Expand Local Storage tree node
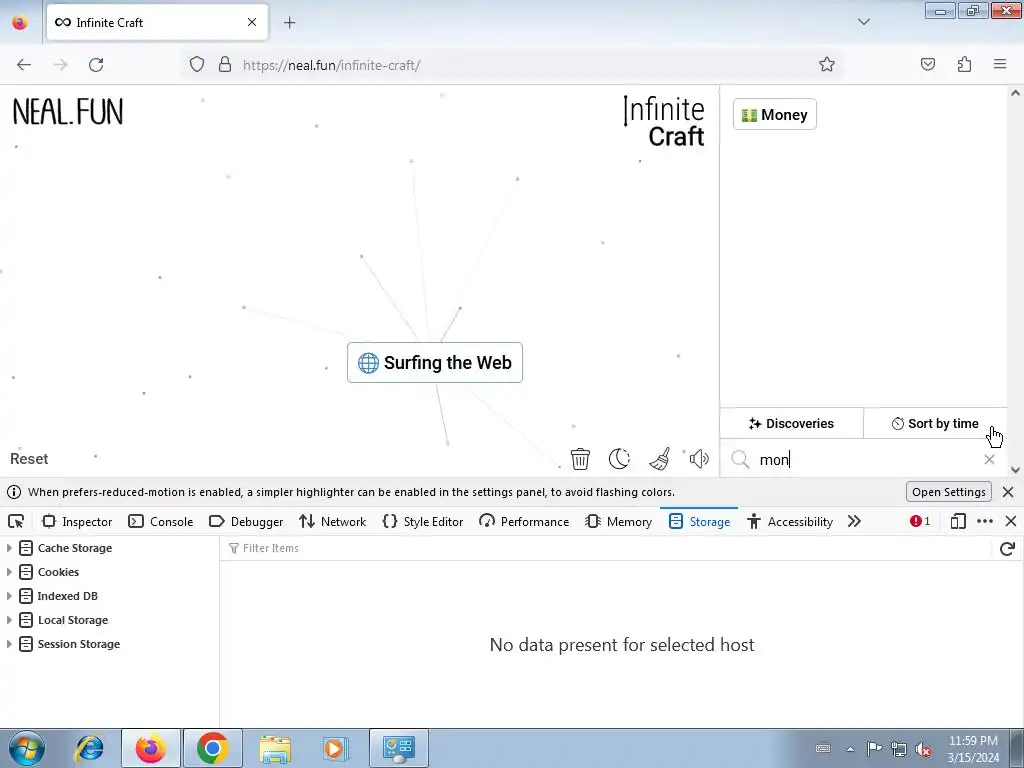The width and height of the screenshot is (1024, 768). tap(9, 620)
